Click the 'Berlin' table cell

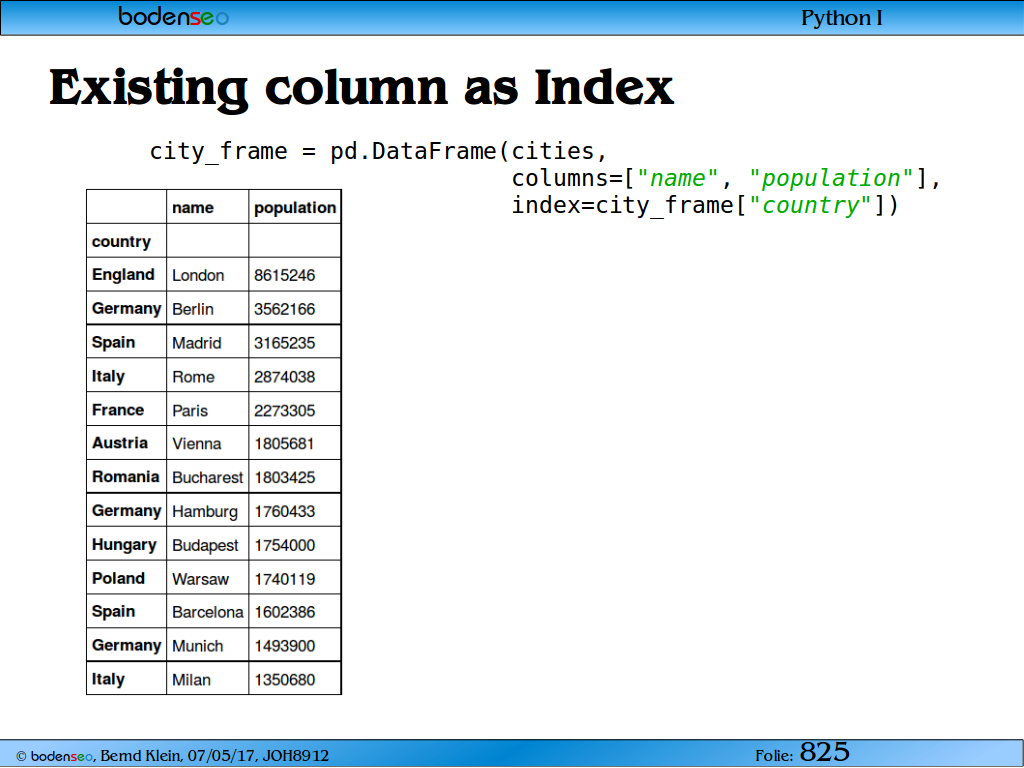pyautogui.click(x=208, y=309)
